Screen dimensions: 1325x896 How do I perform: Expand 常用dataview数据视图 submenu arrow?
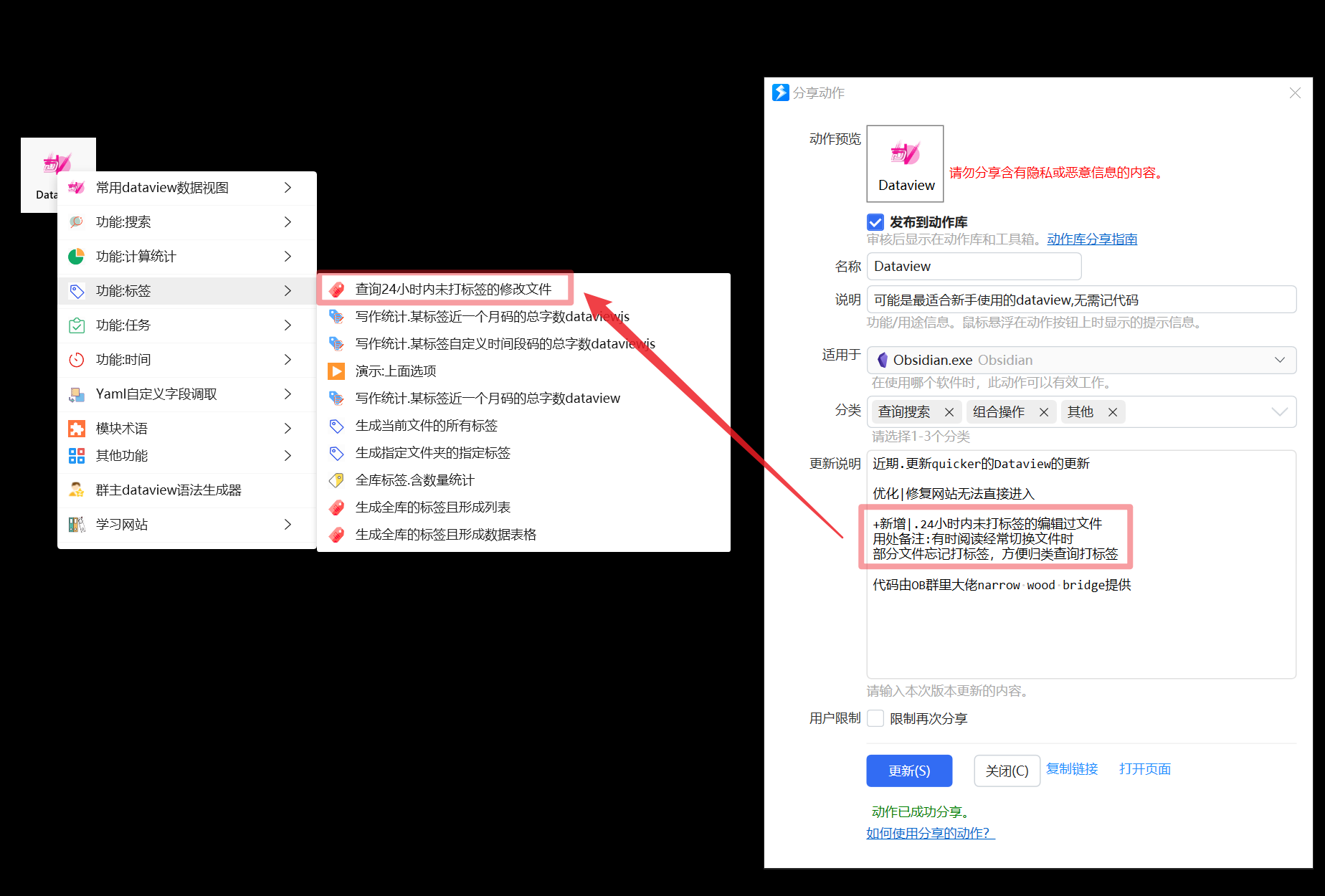pyautogui.click(x=288, y=188)
